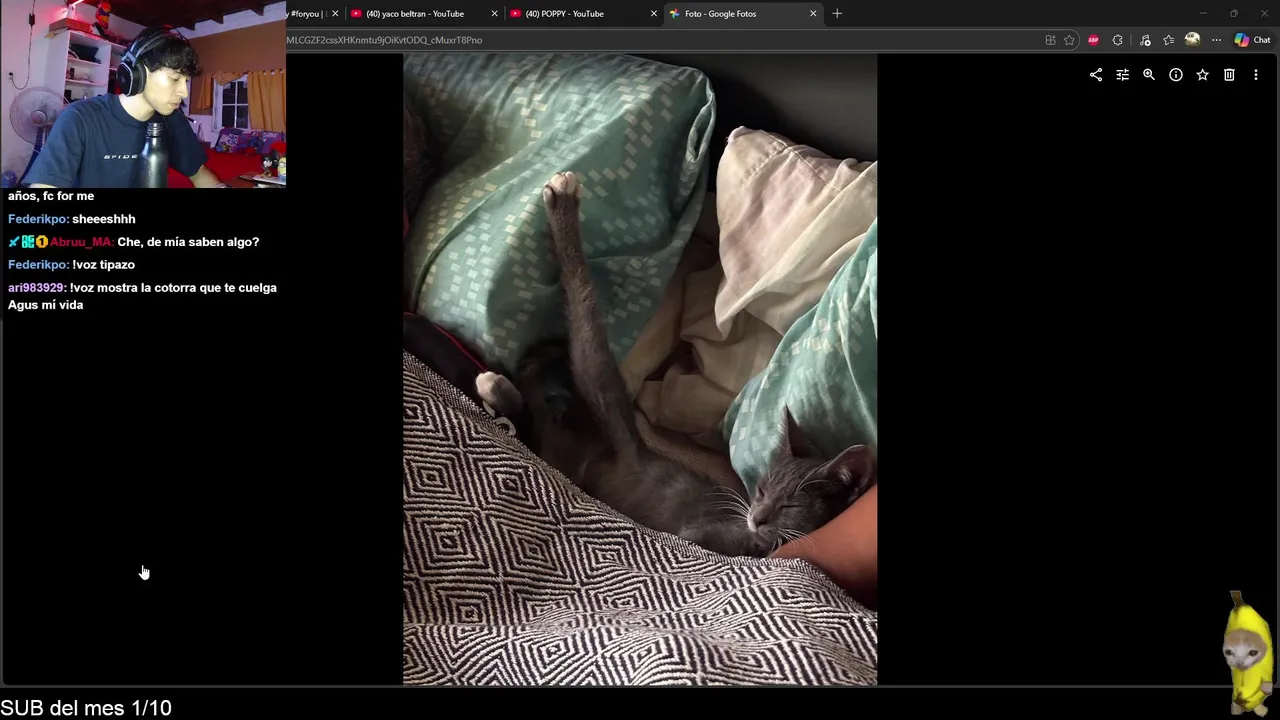The width and height of the screenshot is (1280, 720).
Task: Open the browser profile avatar
Action: tap(1192, 40)
